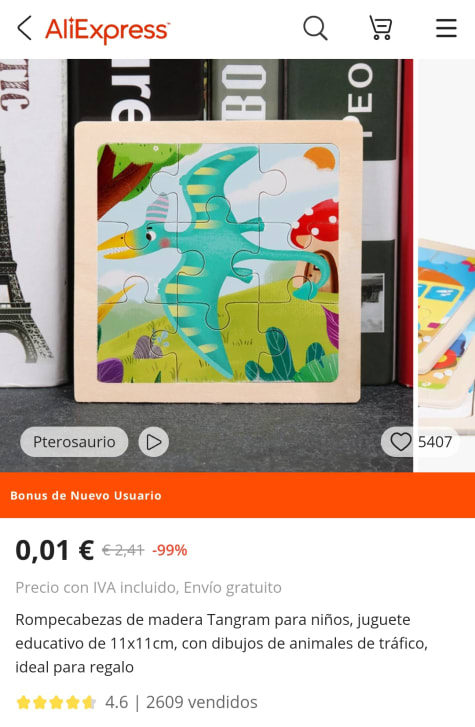Open the yellow star rating
475x727 pixels.
(56, 702)
